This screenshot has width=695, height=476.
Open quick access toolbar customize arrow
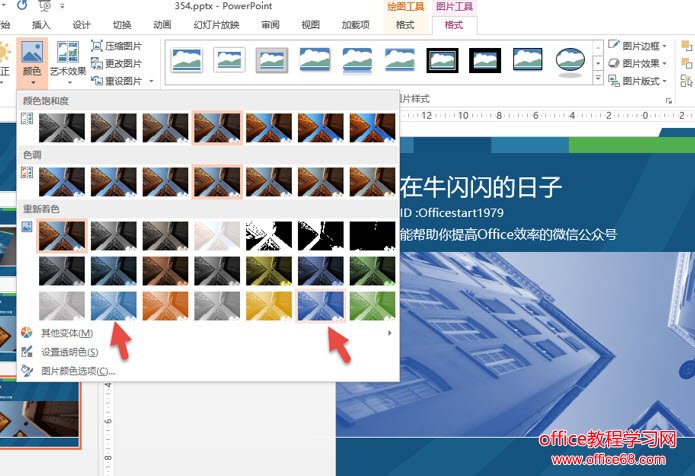point(62,6)
